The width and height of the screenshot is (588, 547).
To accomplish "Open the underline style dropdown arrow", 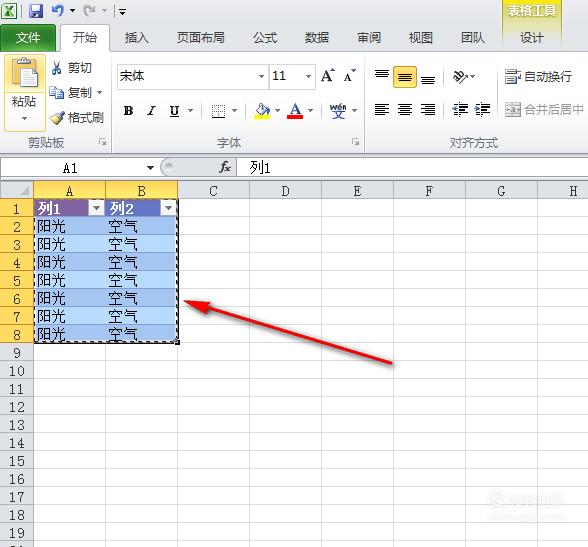I will pyautogui.click(x=190, y=111).
